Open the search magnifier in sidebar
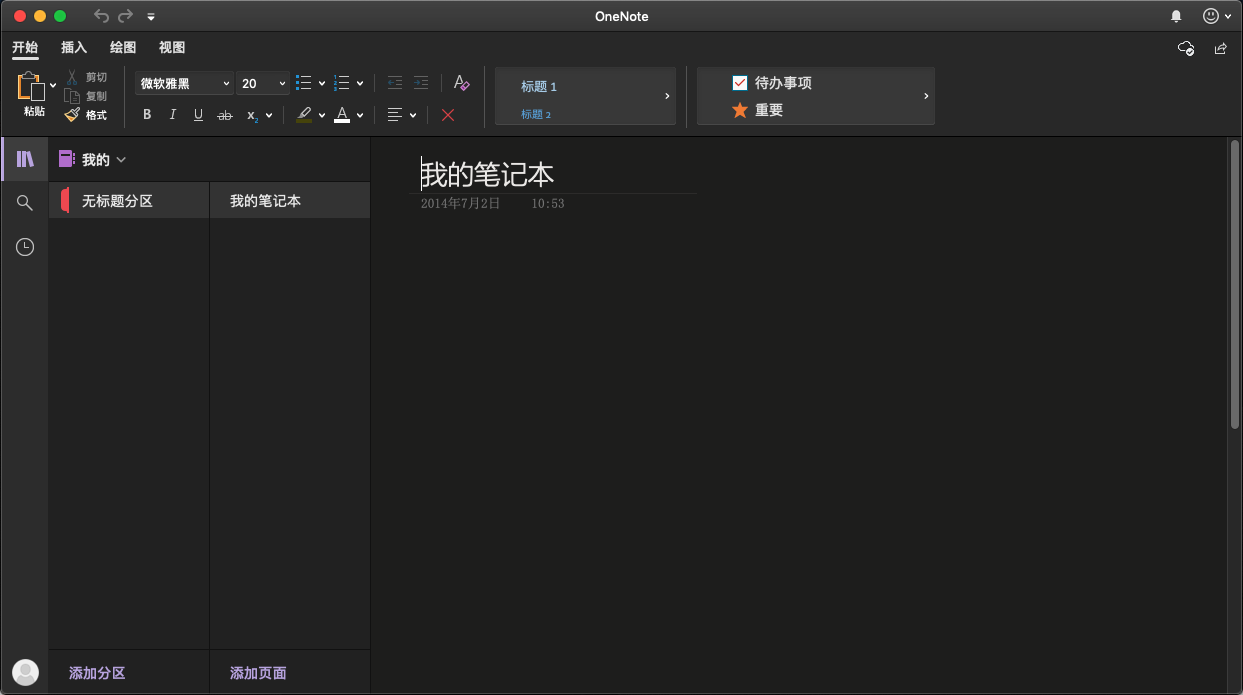 pos(25,203)
